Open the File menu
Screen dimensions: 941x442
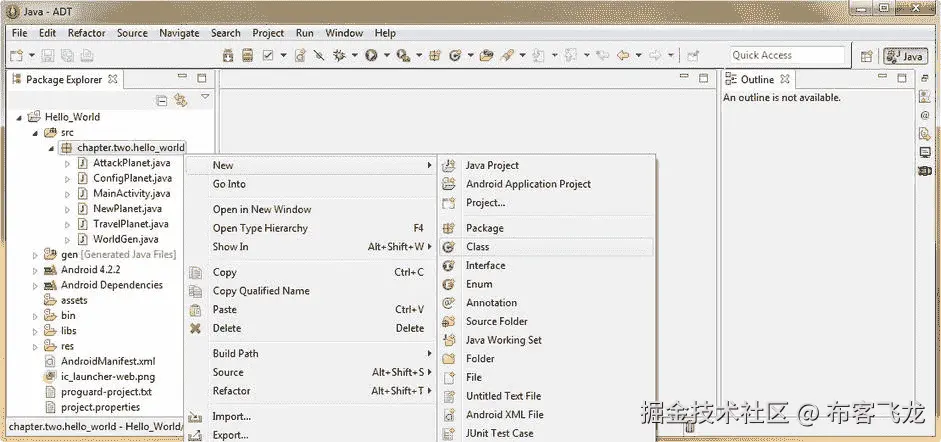(20, 33)
